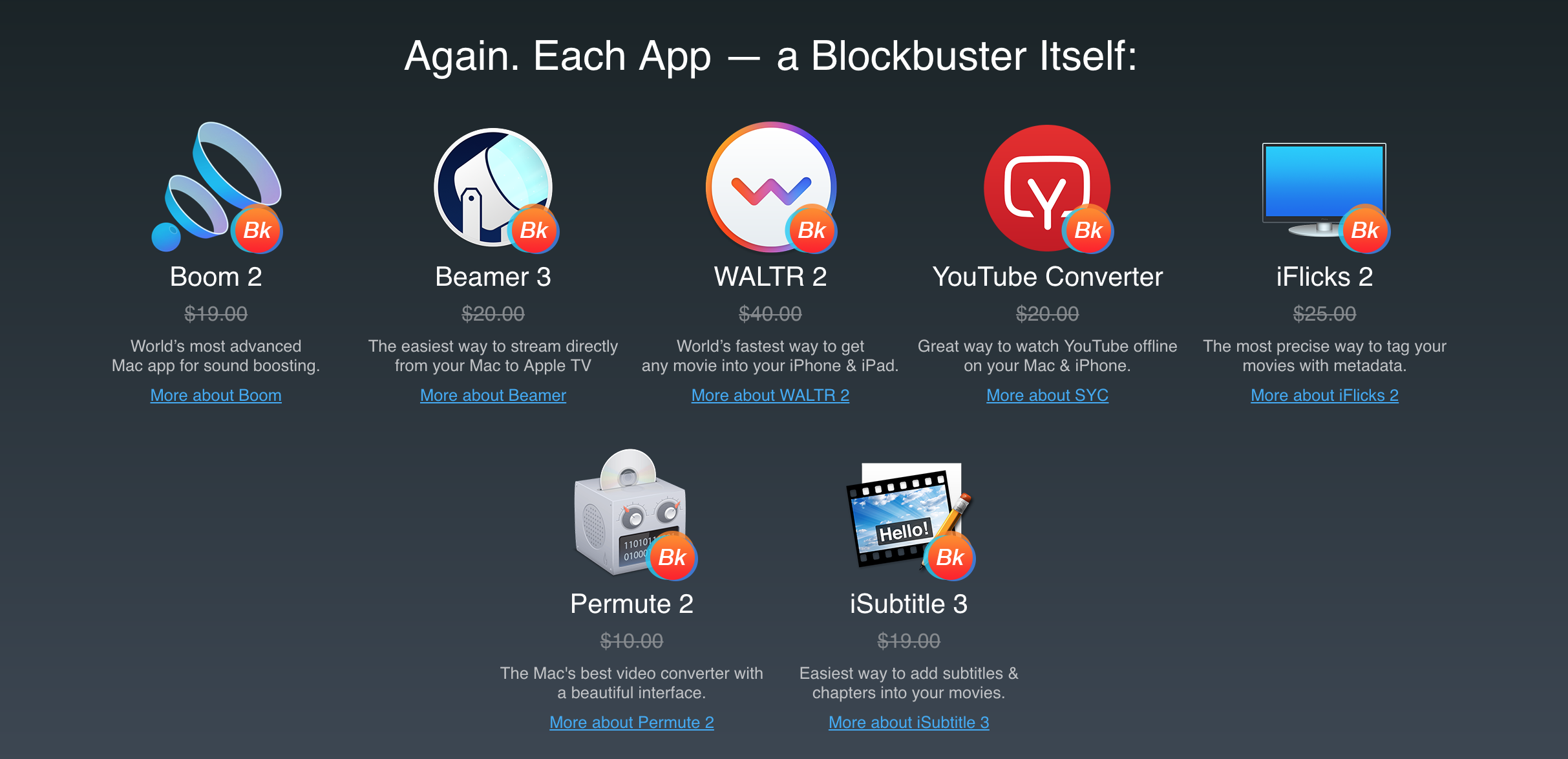Click the Blockbuster Itself page heading
This screenshot has width=1568, height=759.
pos(770,56)
